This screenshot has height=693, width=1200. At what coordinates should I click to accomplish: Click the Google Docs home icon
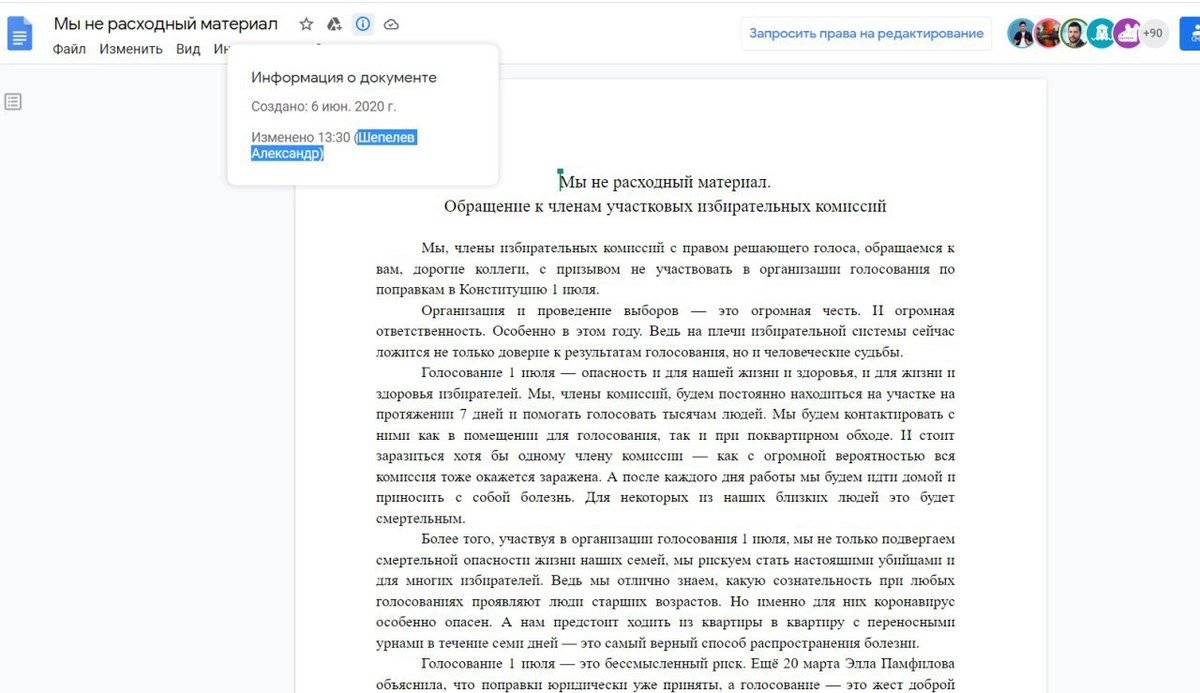click(x=20, y=33)
